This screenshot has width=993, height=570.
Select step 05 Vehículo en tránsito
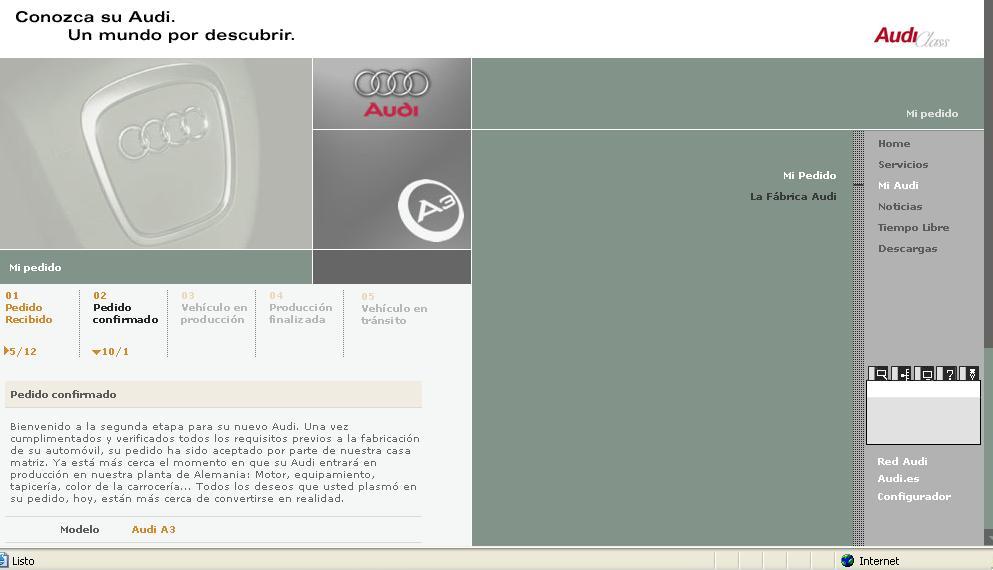click(394, 308)
